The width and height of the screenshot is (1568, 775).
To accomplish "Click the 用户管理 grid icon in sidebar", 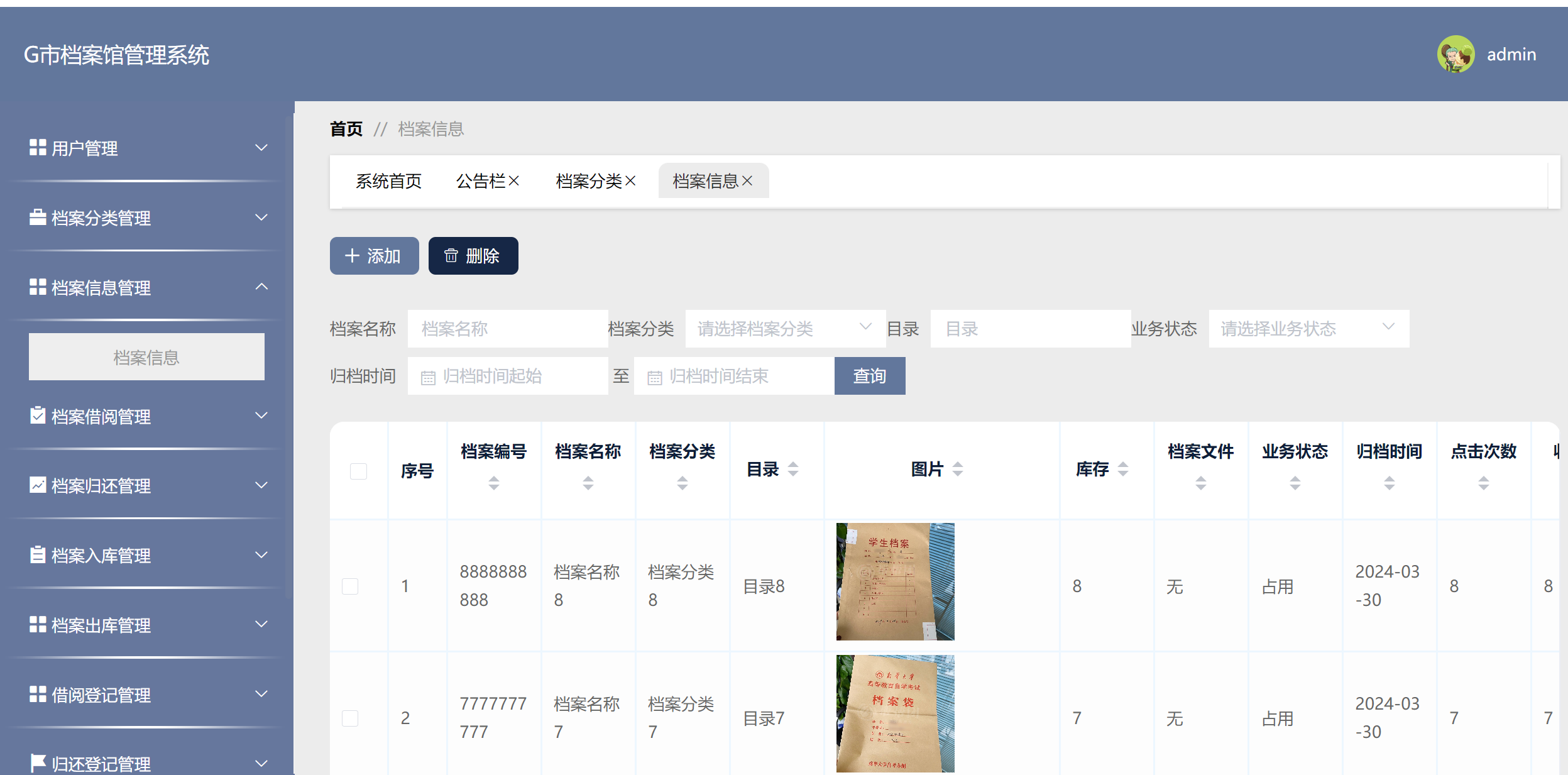I will click(x=37, y=148).
